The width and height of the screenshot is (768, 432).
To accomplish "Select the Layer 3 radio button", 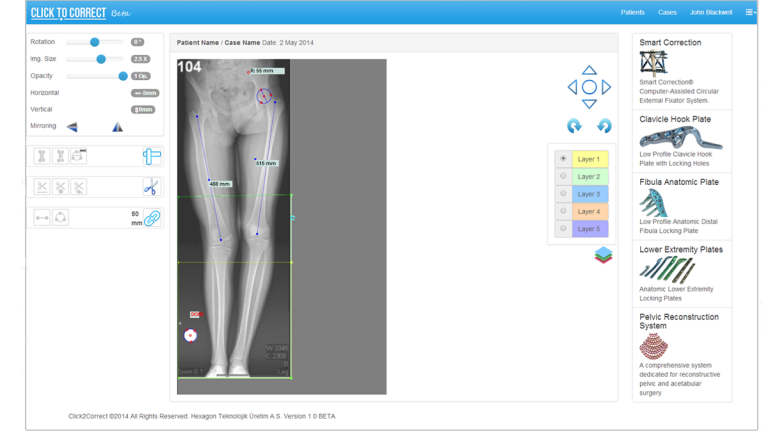I will (563, 194).
